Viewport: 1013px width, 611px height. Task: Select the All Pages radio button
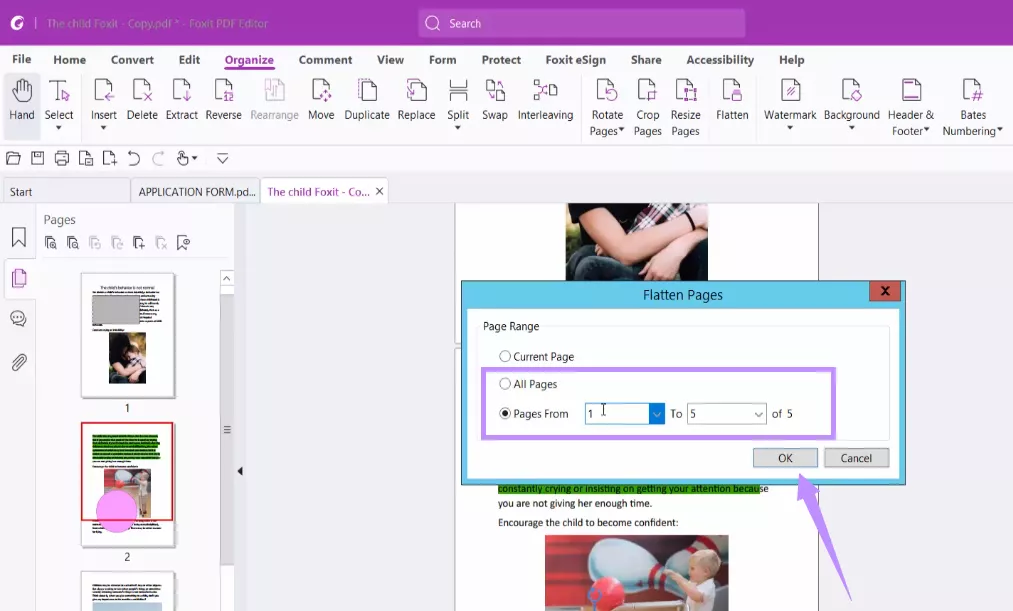click(506, 383)
